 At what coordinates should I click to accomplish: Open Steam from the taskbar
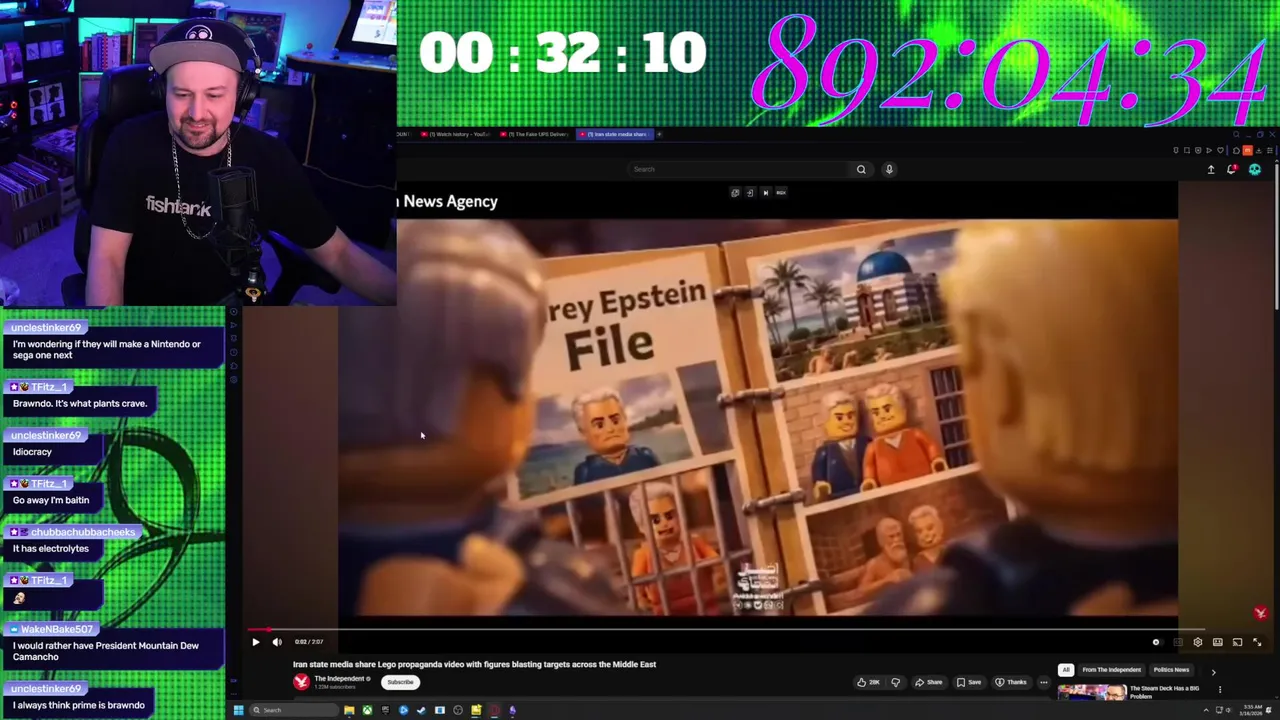point(421,710)
